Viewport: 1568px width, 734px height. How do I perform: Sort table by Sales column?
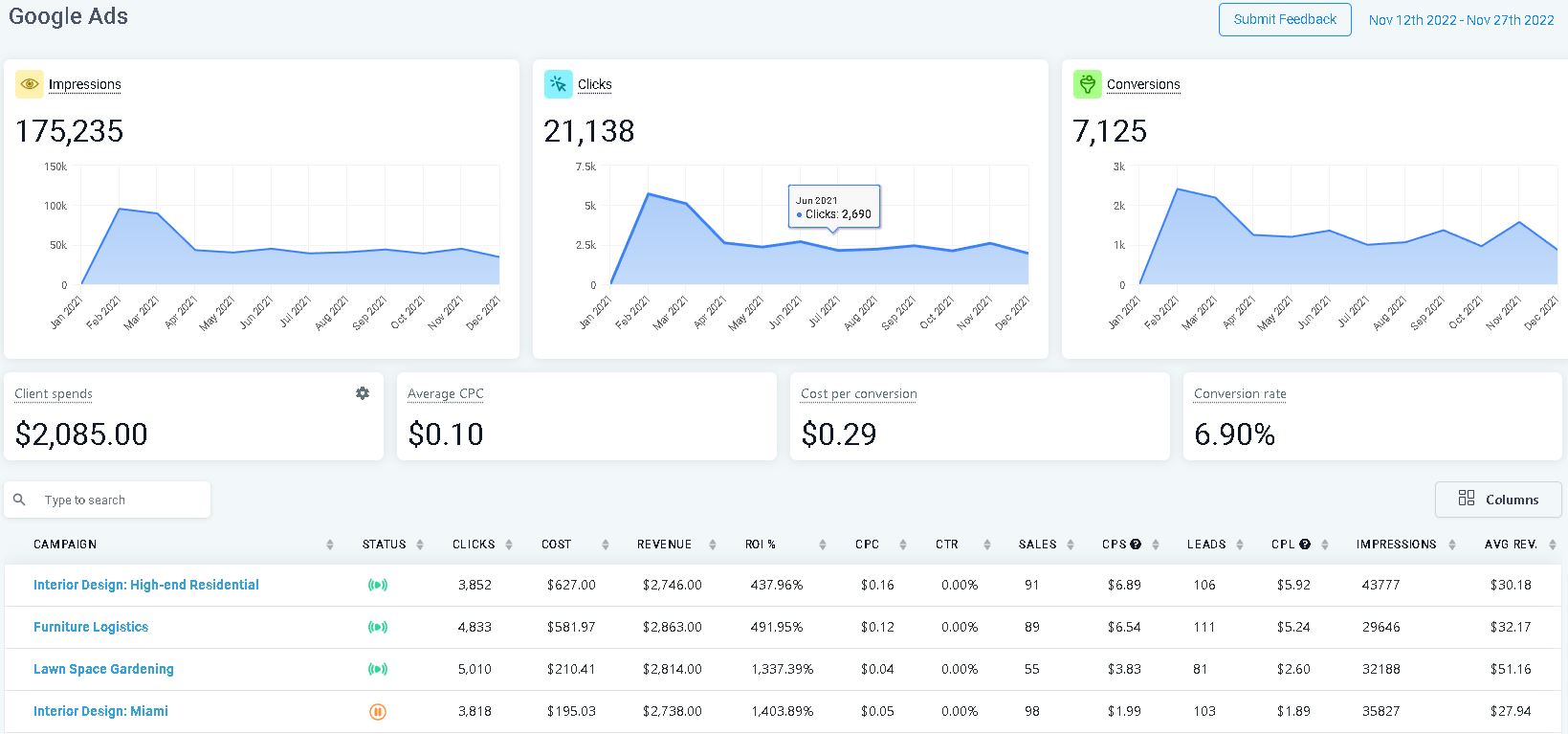[x=1071, y=545]
